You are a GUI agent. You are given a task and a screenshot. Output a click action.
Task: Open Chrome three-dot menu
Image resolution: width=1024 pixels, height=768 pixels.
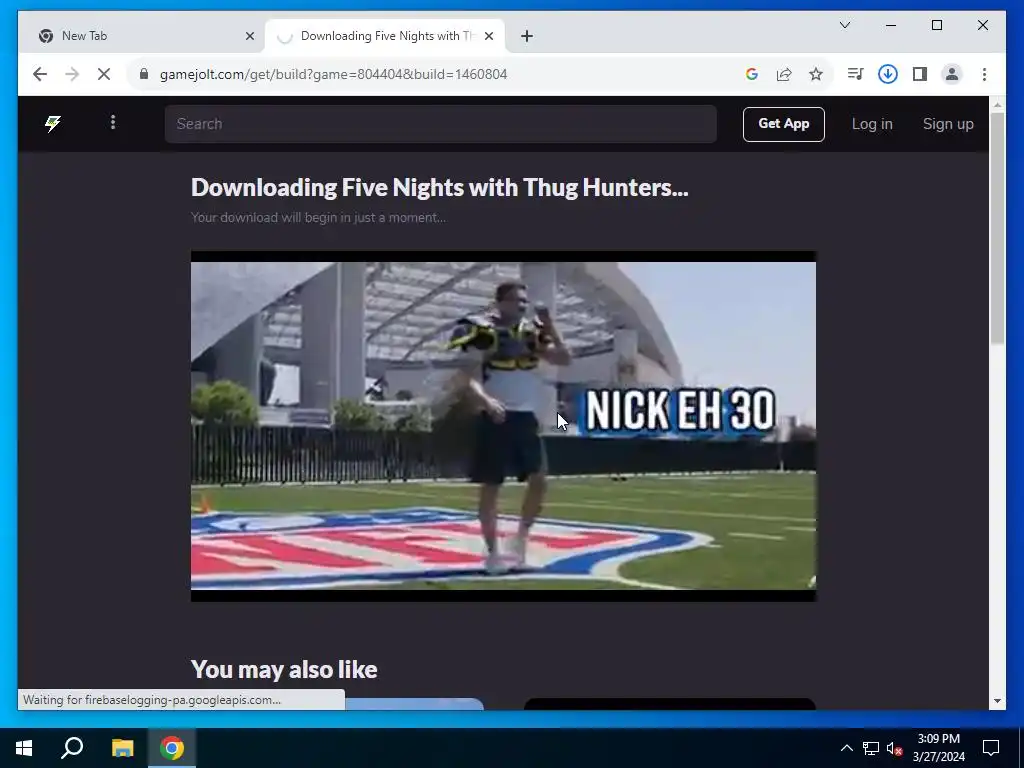(x=984, y=74)
